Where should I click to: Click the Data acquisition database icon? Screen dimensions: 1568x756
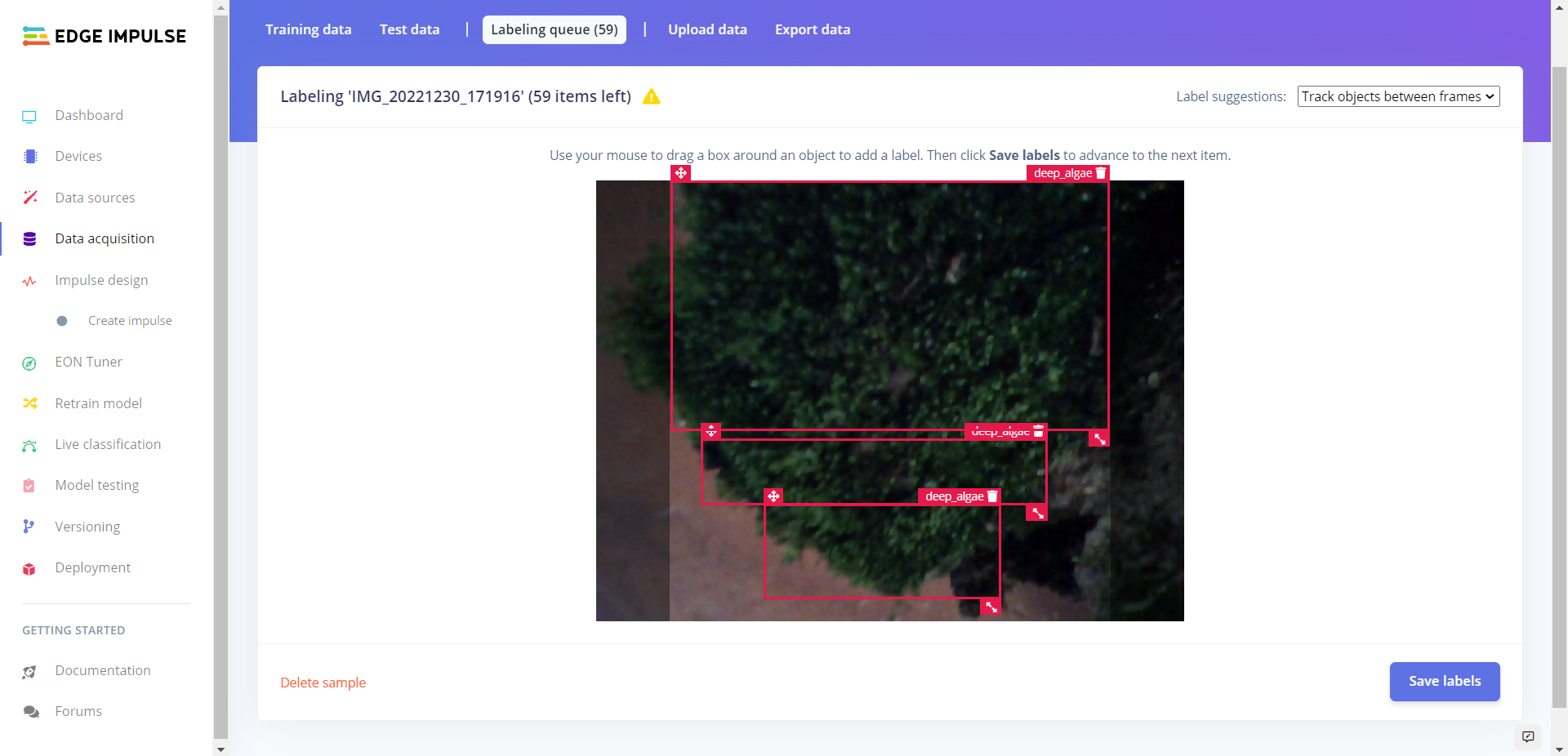click(29, 238)
